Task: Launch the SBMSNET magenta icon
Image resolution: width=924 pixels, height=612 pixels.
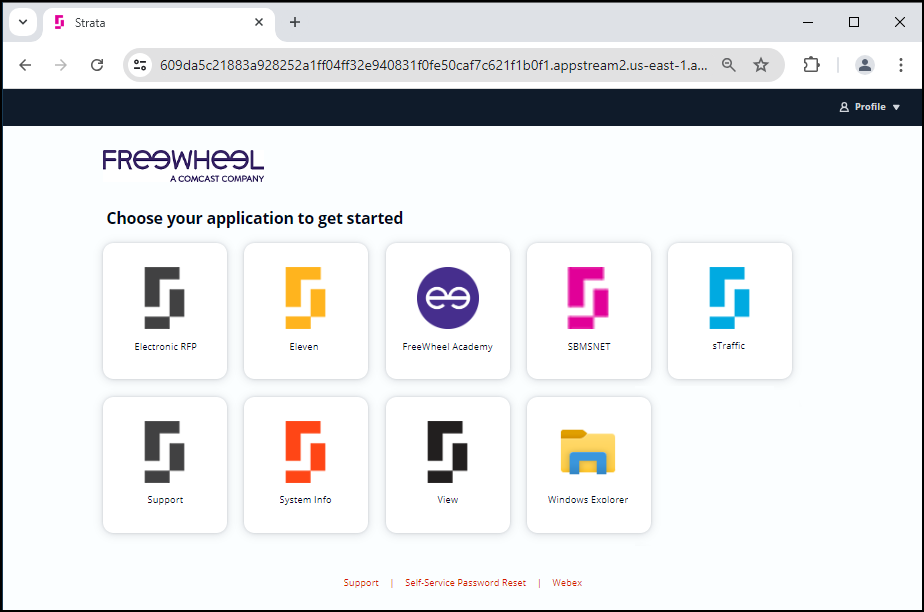Action: point(588,297)
